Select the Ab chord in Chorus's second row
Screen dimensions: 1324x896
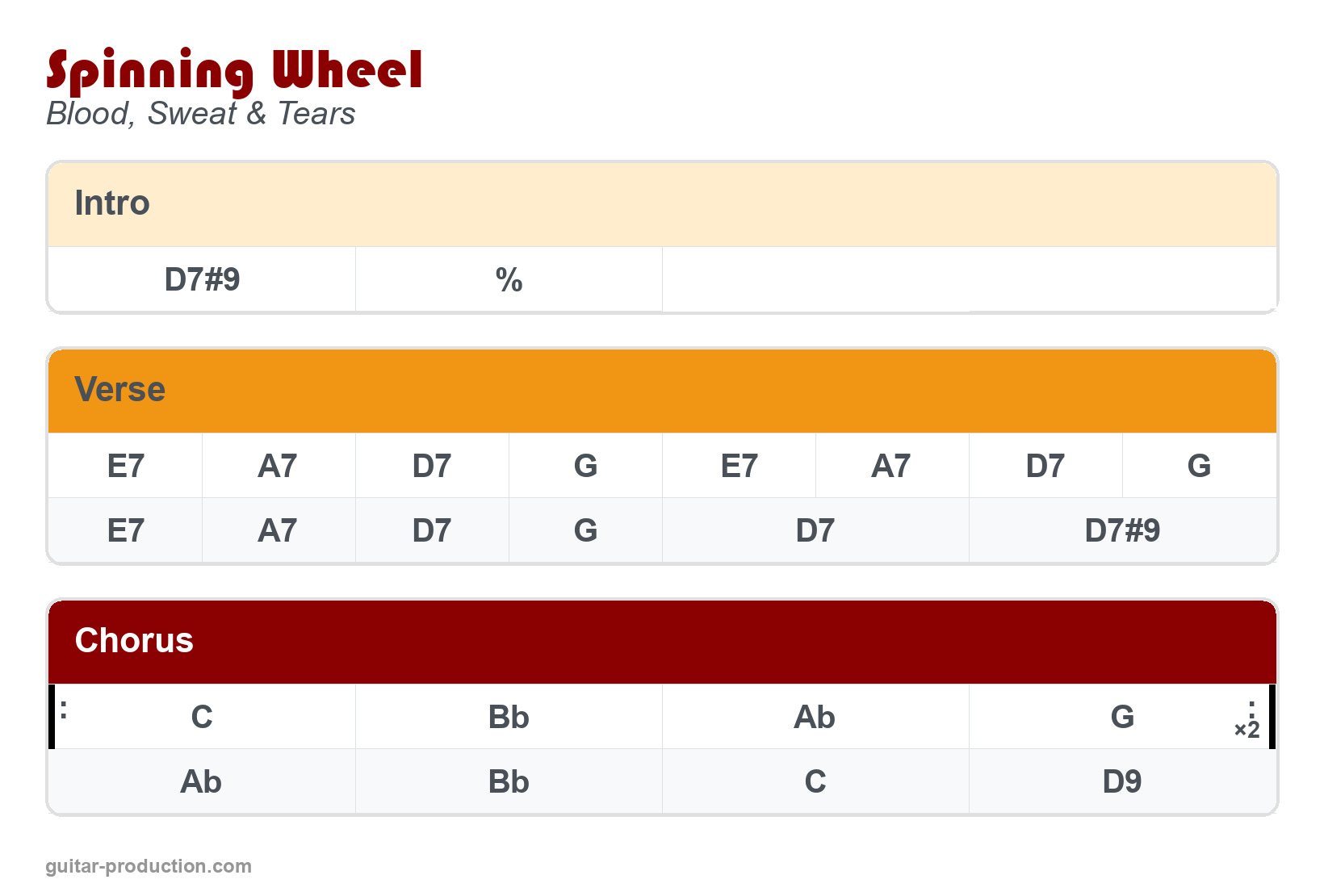202,781
